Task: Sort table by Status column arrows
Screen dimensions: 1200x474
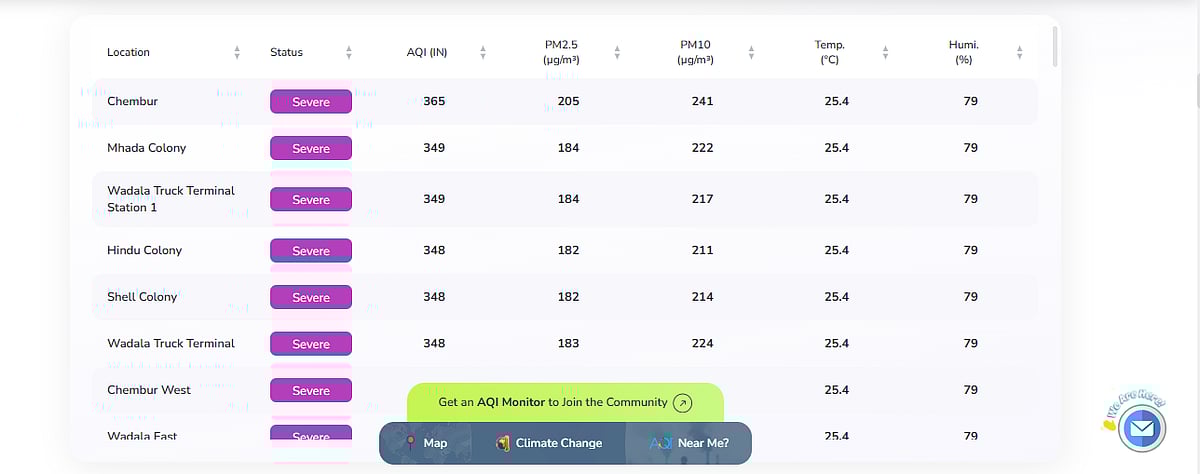Action: tap(349, 52)
